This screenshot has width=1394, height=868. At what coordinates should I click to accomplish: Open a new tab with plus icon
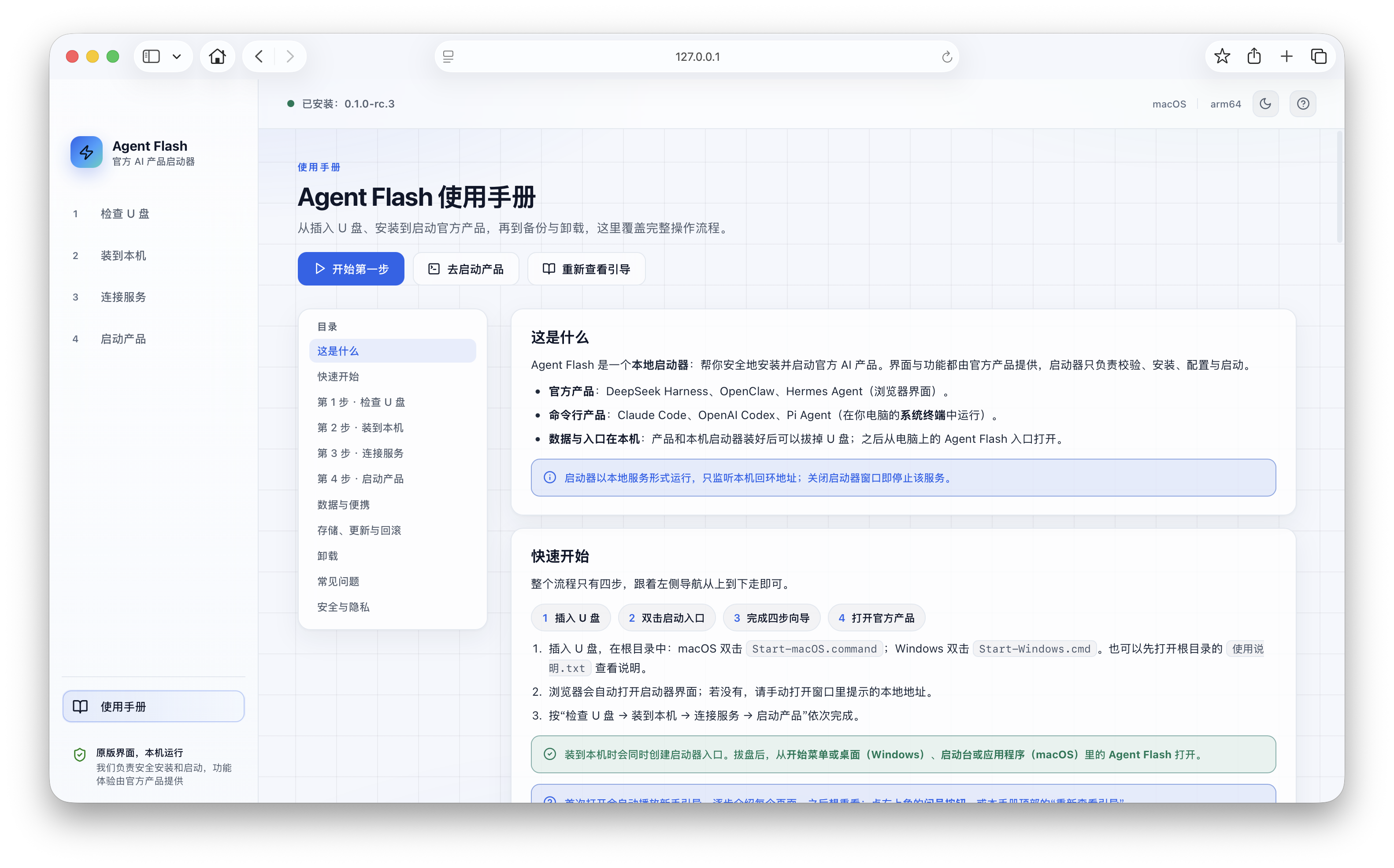(1286, 56)
